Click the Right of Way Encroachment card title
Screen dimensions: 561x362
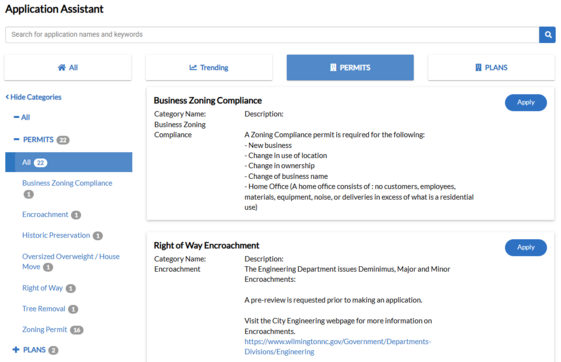pos(206,246)
